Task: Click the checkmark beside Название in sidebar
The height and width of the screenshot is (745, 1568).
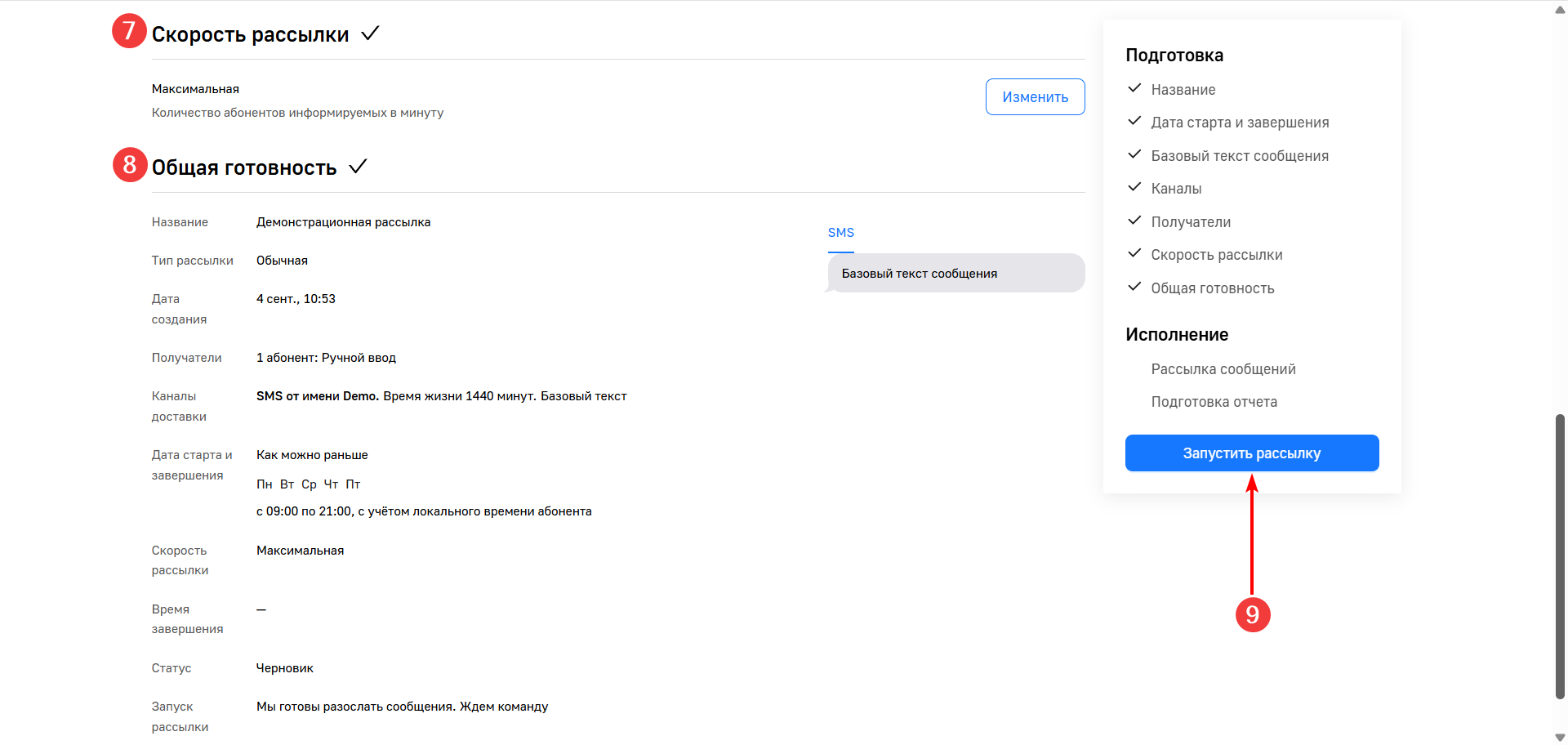Action: pos(1134,88)
